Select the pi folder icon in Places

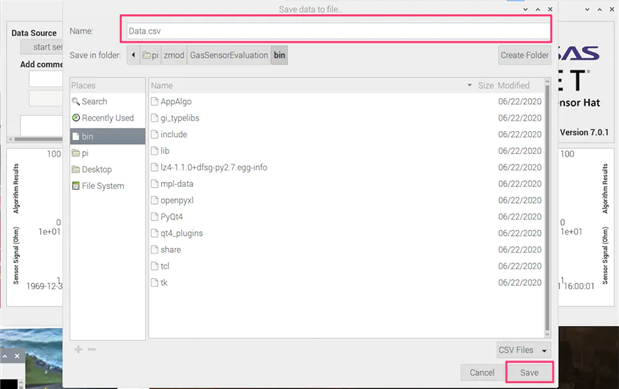pos(76,153)
